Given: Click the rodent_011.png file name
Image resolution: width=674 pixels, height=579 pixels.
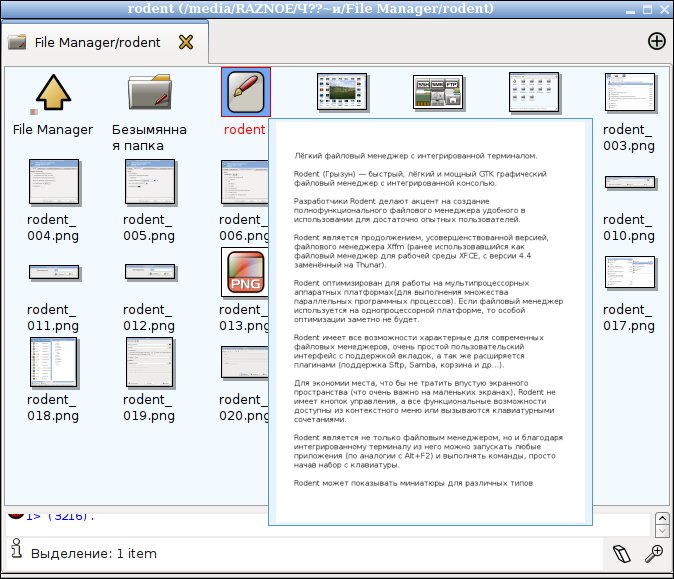Looking at the screenshot, I should pyautogui.click(x=53, y=317).
